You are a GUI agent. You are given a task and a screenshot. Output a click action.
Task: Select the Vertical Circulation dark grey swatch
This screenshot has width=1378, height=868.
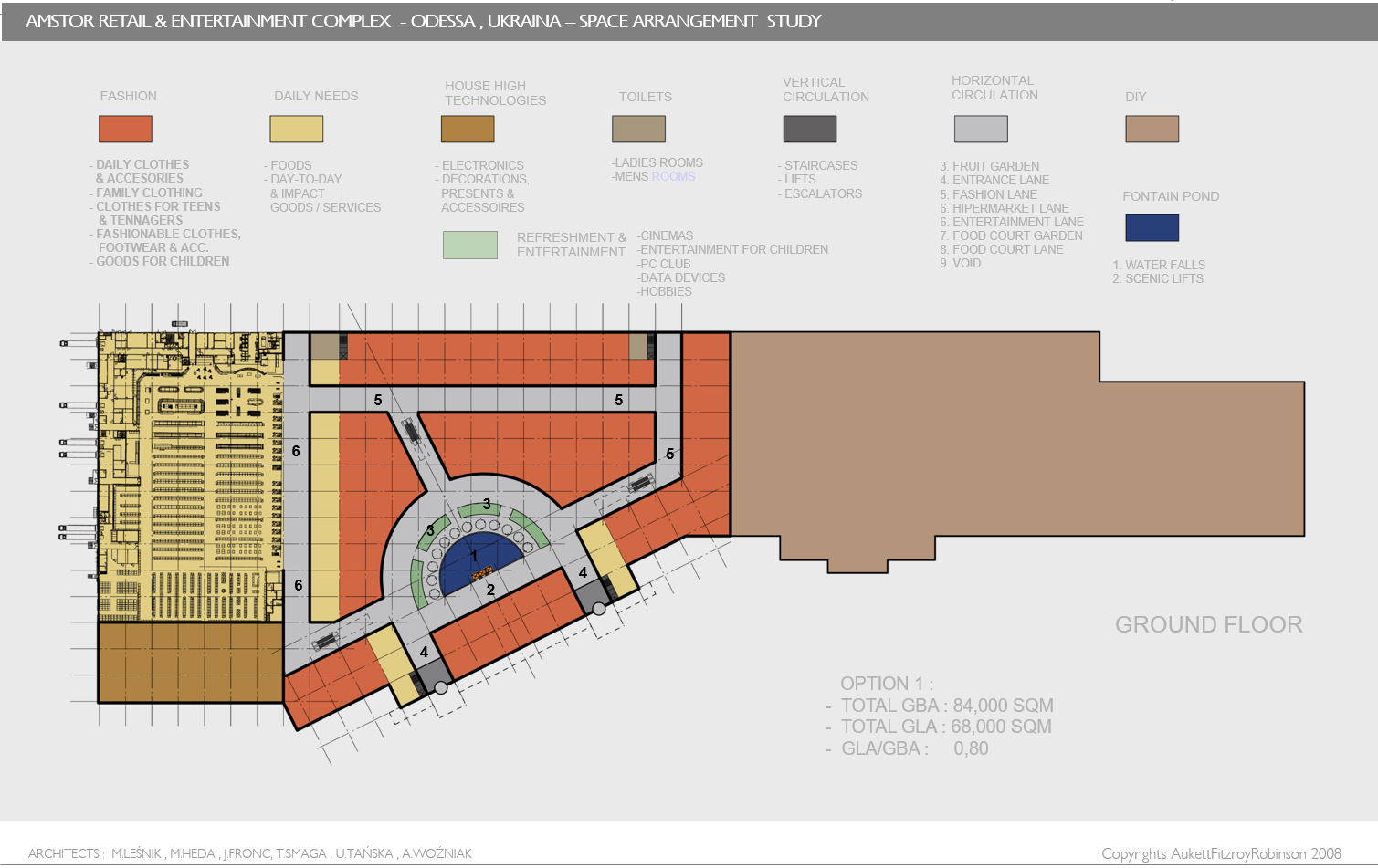tap(810, 129)
